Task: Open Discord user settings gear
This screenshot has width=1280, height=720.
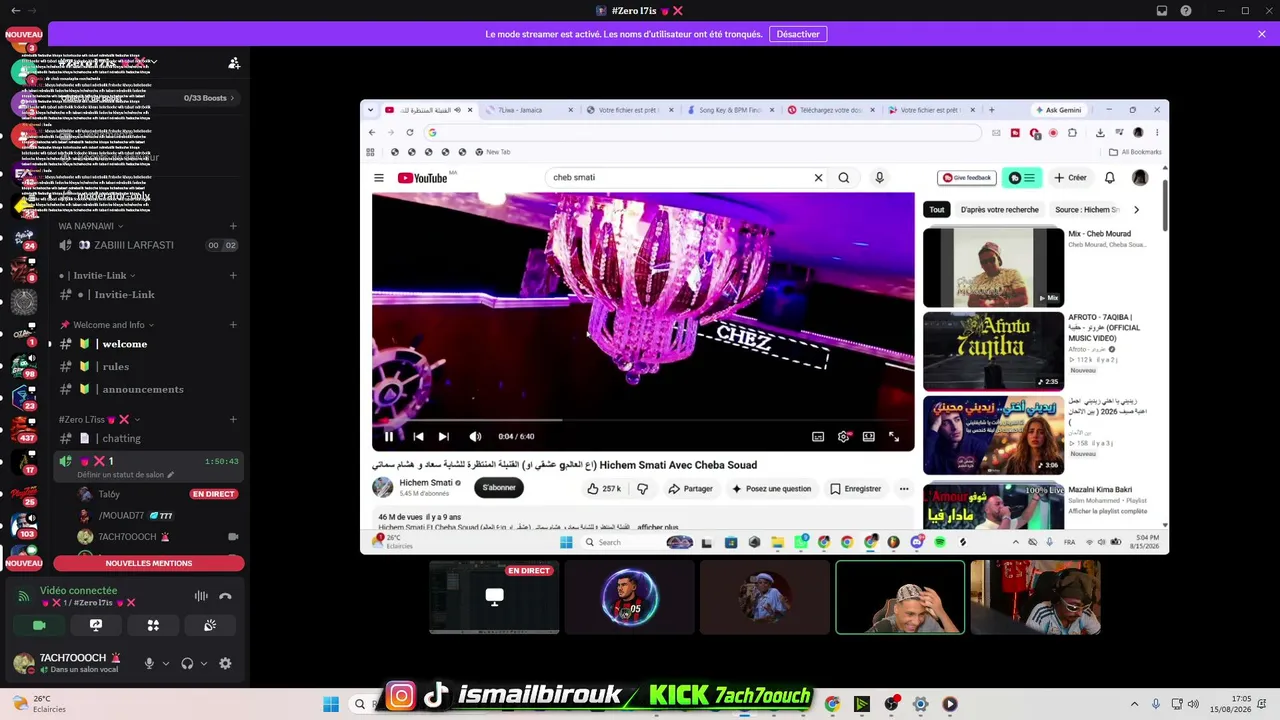Action: 225,663
